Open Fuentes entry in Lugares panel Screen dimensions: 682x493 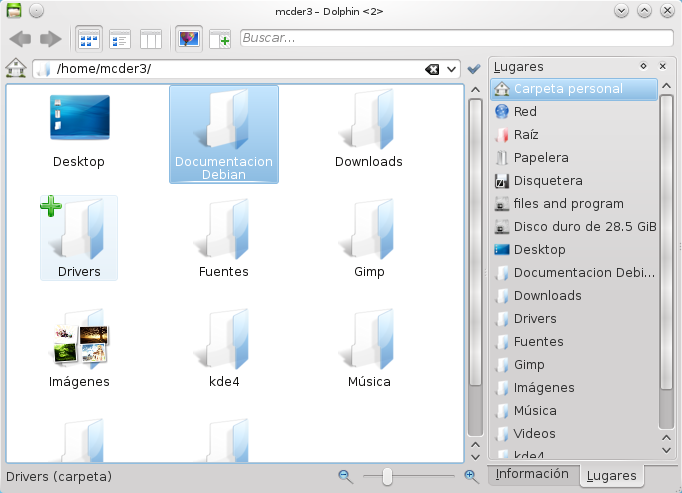pos(574,342)
